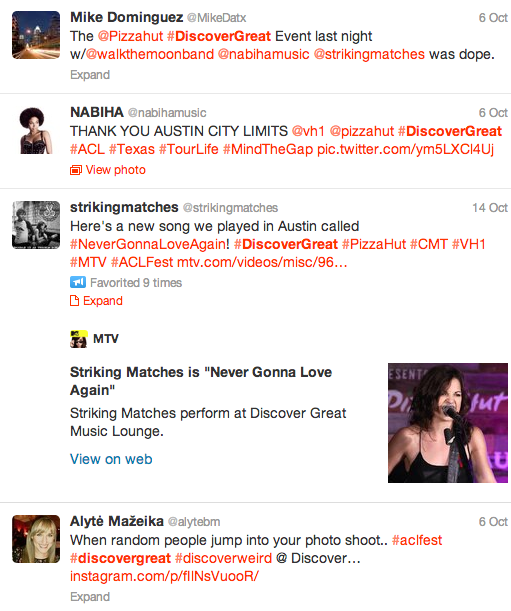This screenshot has width=511, height=611.
Task: Expand Alytė Mažeika's tweet
Action: click(90, 597)
